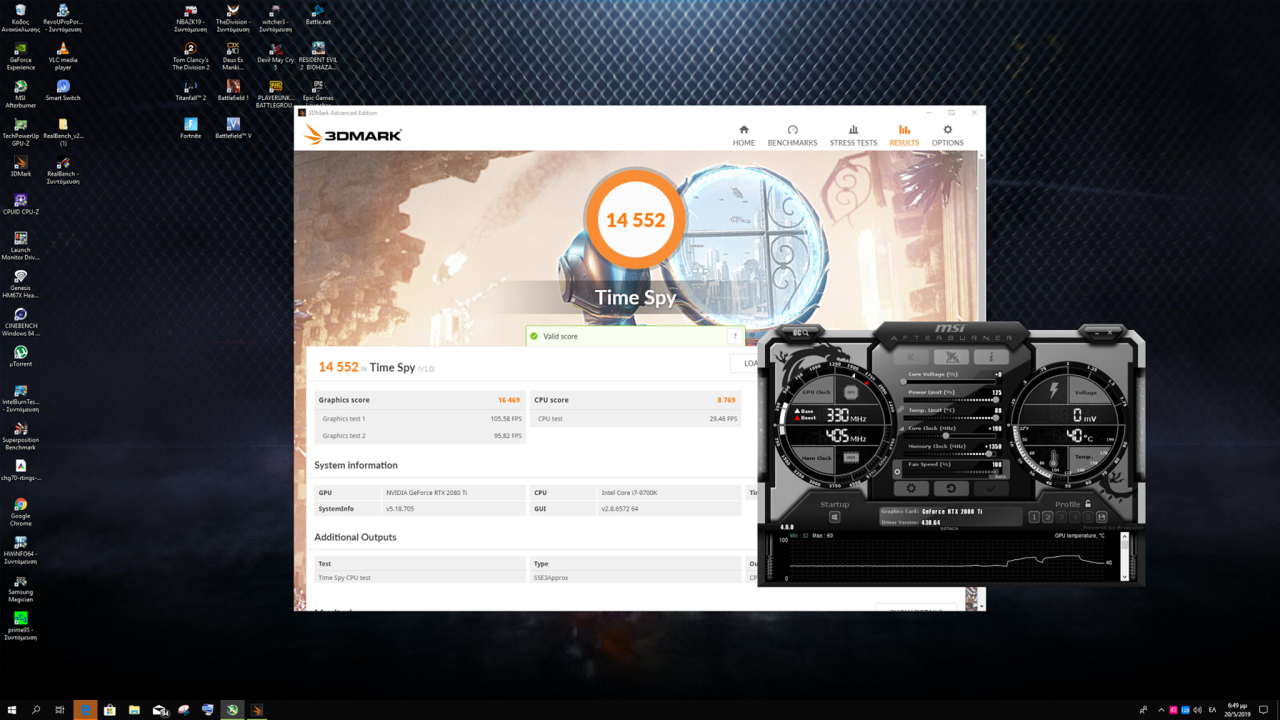Select the 3DMark desktop shortcut
1280x720 pixels.
(x=20, y=166)
